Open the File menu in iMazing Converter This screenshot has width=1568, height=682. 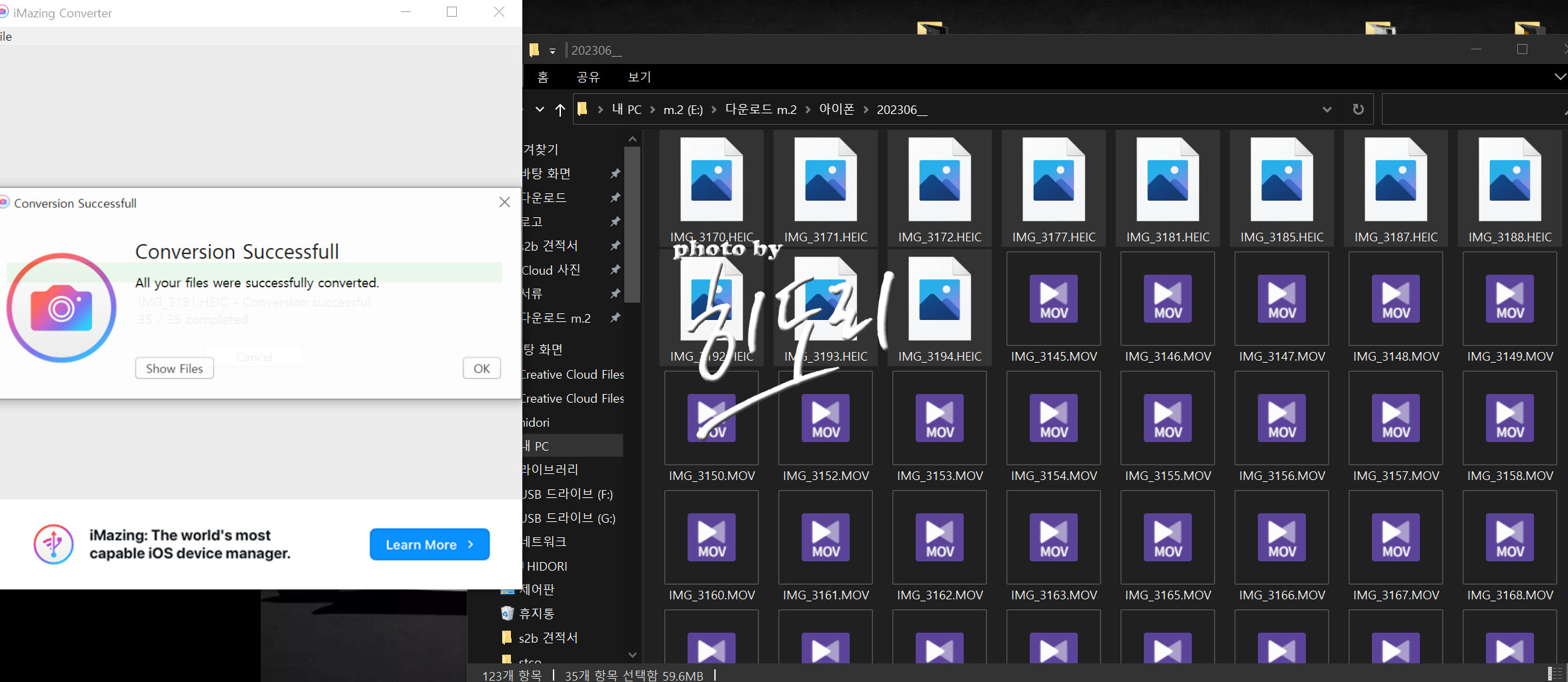click(x=6, y=37)
